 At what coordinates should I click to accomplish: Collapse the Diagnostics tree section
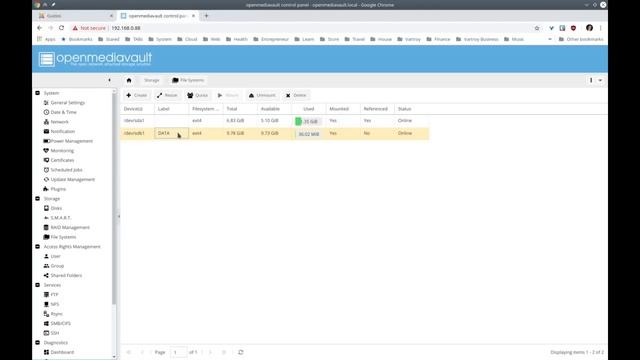pyautogui.click(x=38, y=343)
